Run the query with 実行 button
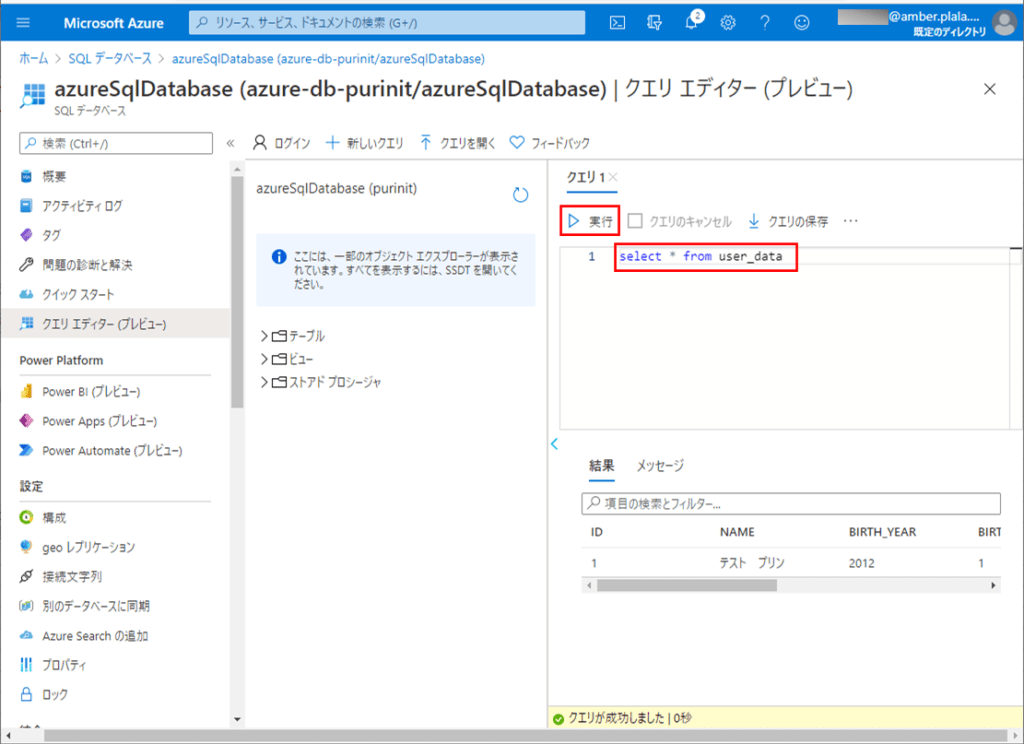 coord(590,221)
